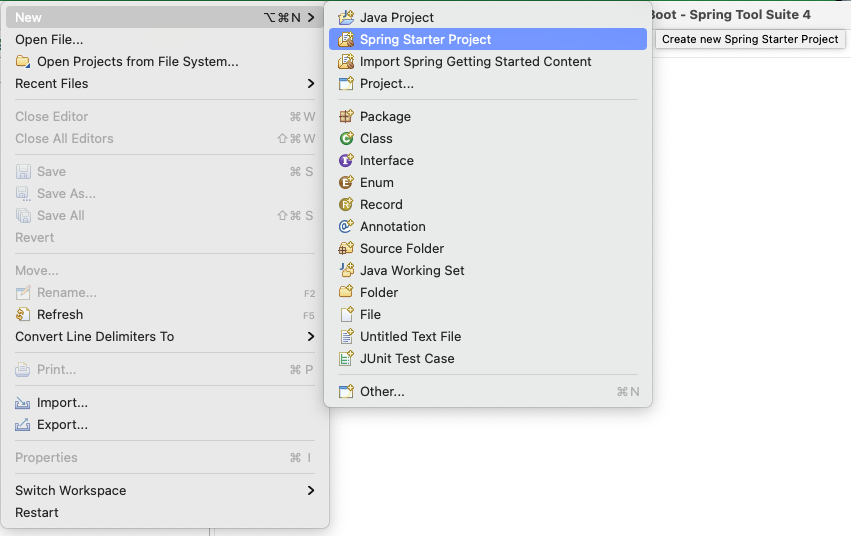Viewport: 851px width, 536px height.
Task: Choose Open File... from the File menu
Action: click(165, 40)
